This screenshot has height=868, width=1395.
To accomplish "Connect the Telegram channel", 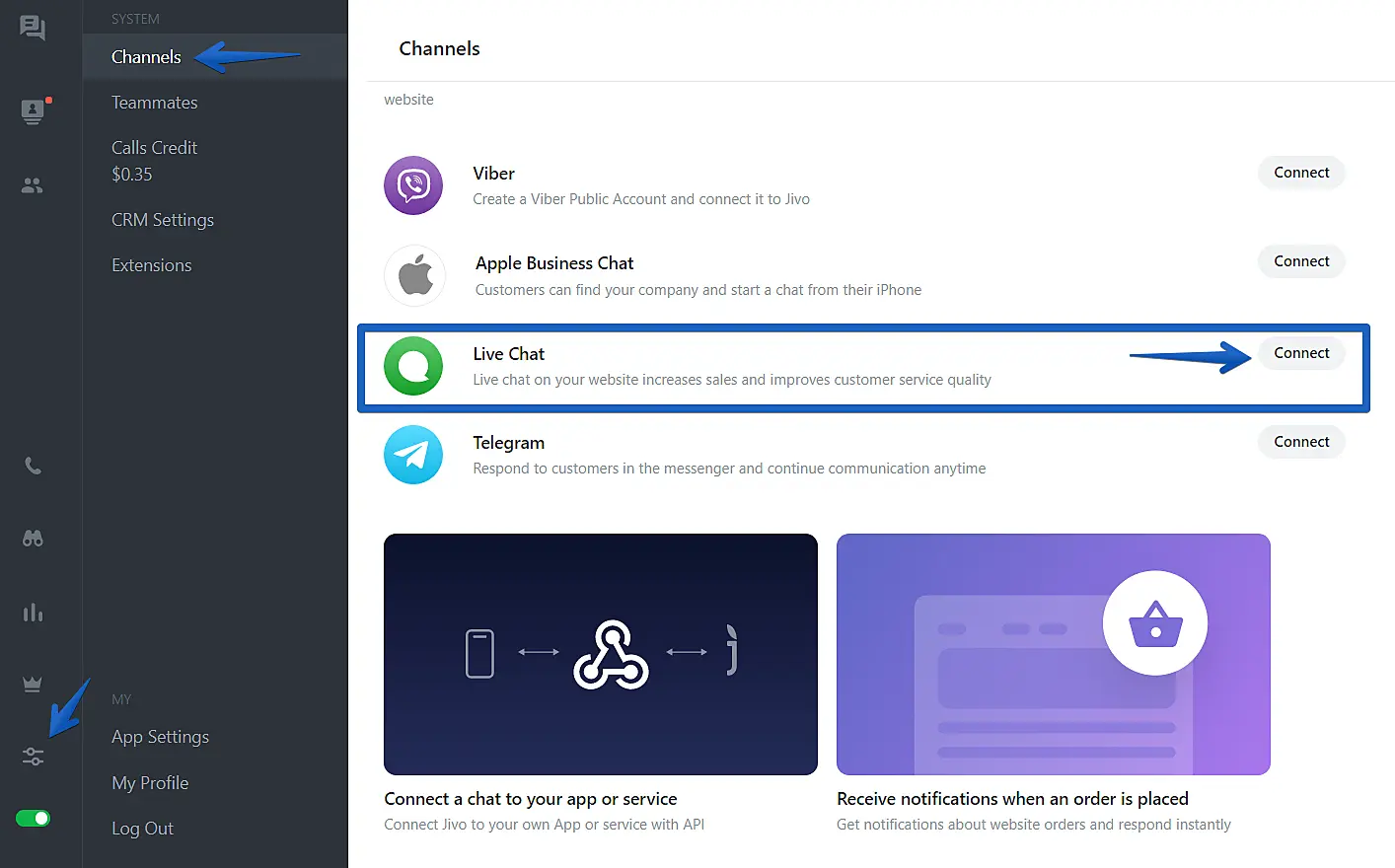I will click(1301, 442).
